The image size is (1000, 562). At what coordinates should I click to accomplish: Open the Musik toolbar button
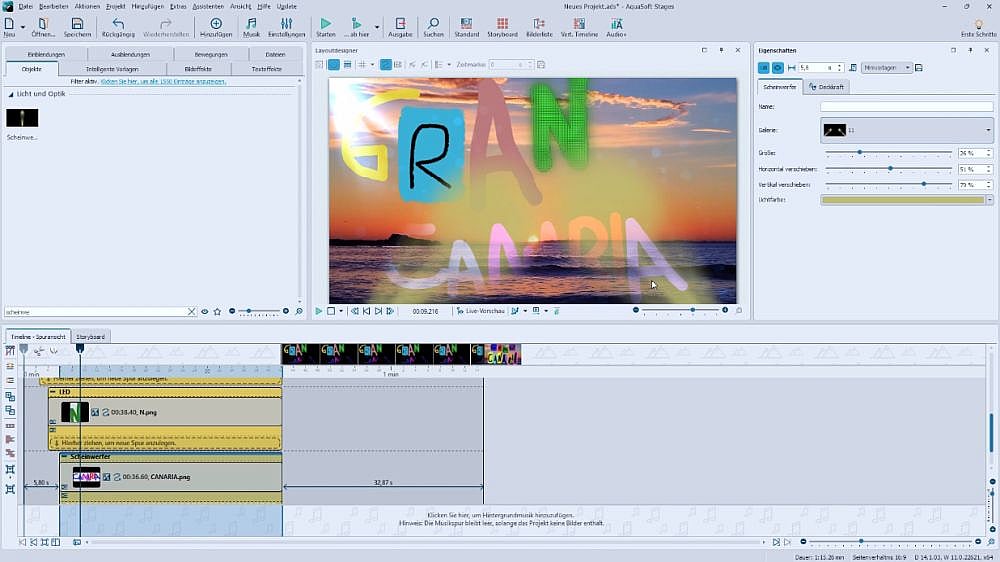point(251,24)
